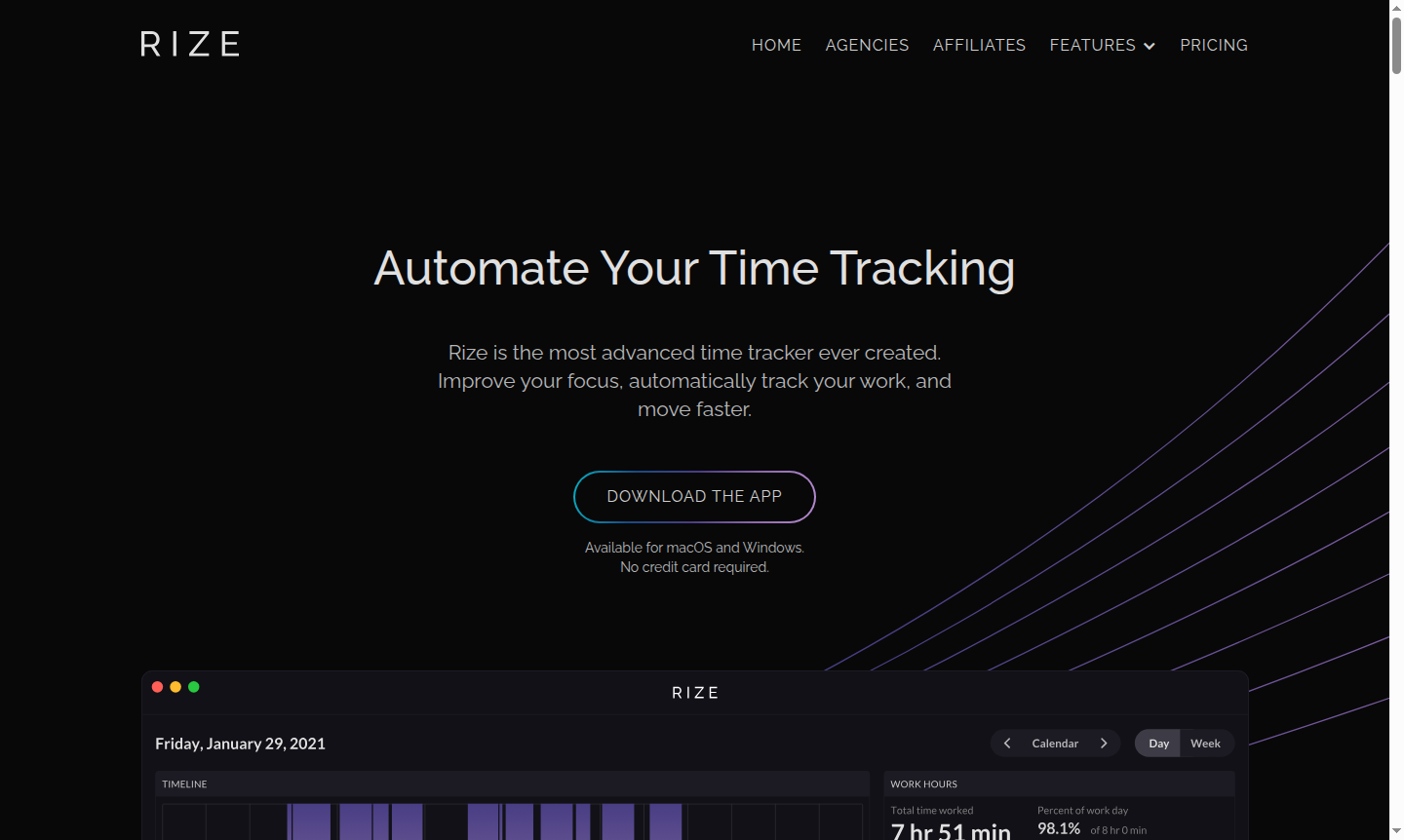Image resolution: width=1404 pixels, height=840 pixels.
Task: Click the RIZE wordmark in the app titlebar
Action: 694,692
